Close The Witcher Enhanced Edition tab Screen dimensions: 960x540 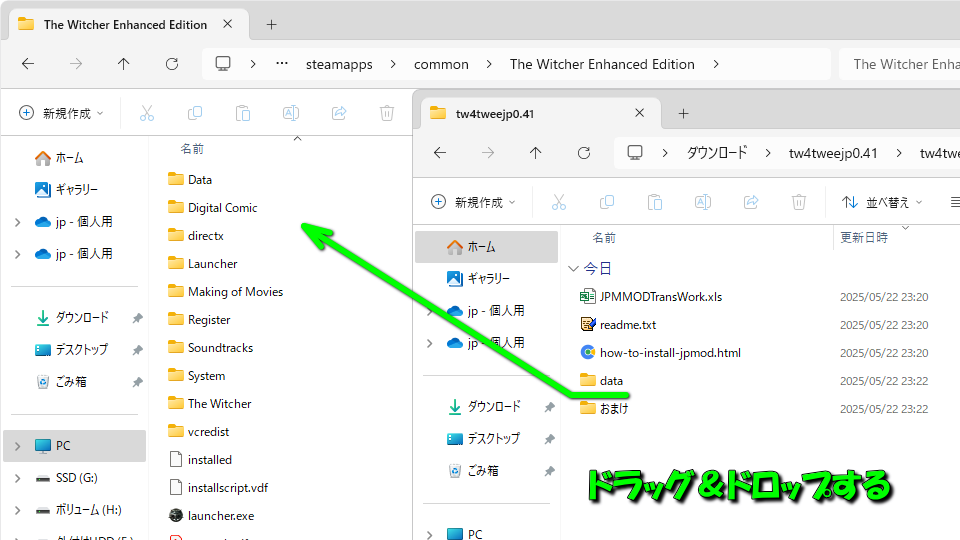coord(227,24)
